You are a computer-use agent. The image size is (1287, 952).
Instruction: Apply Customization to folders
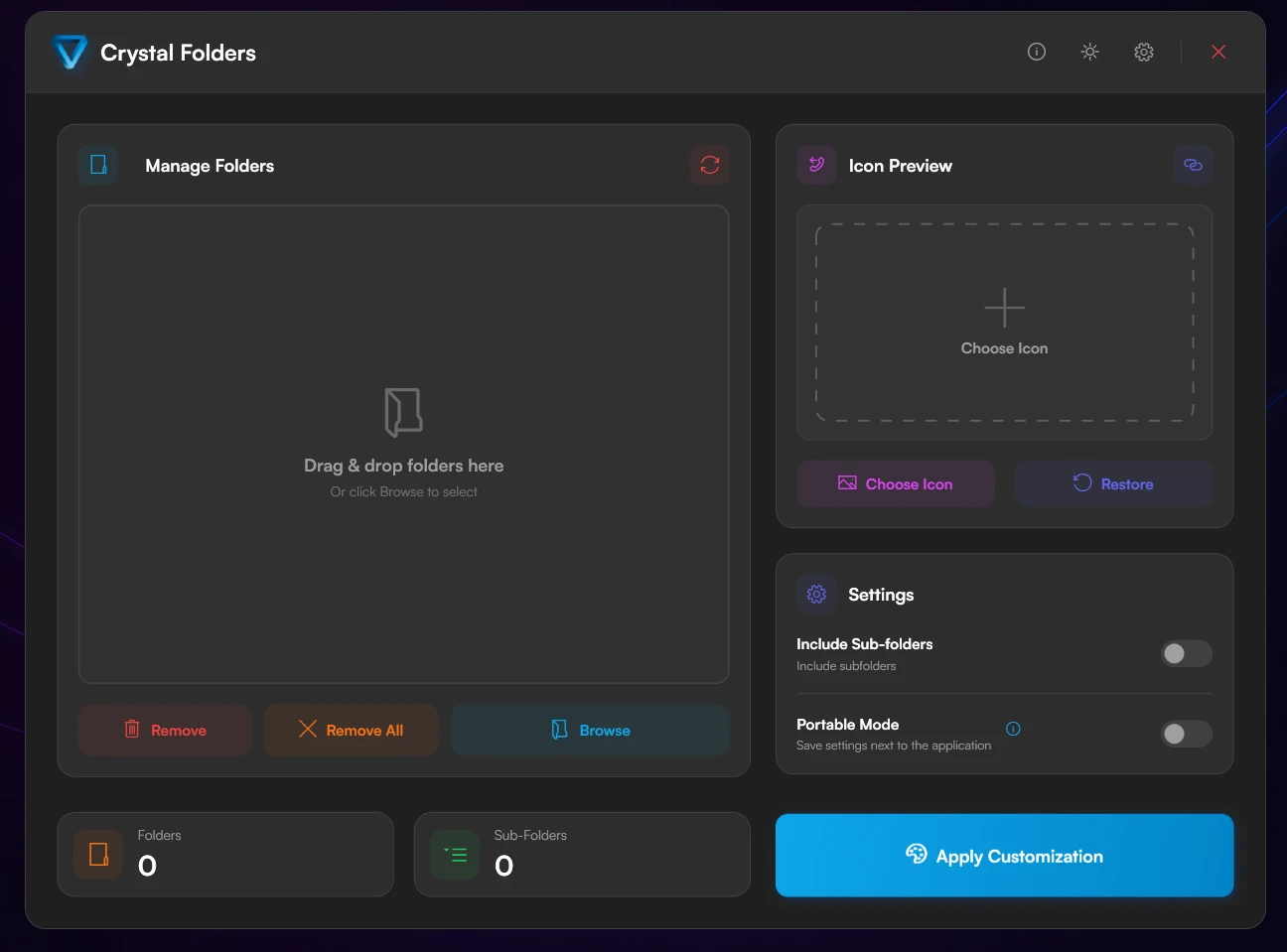click(x=1004, y=856)
